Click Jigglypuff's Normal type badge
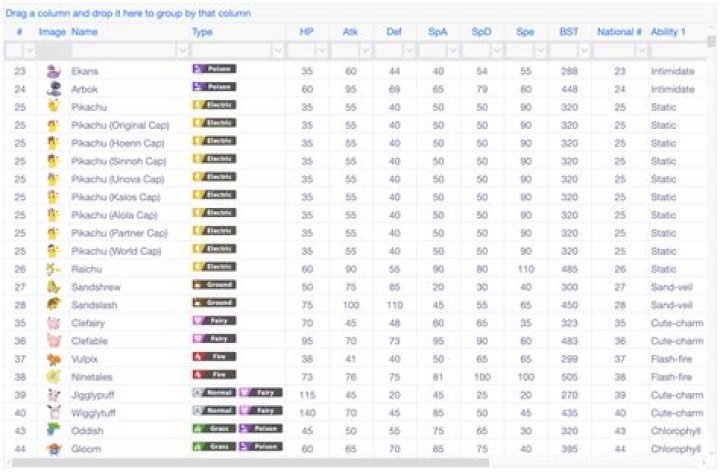 tap(214, 393)
